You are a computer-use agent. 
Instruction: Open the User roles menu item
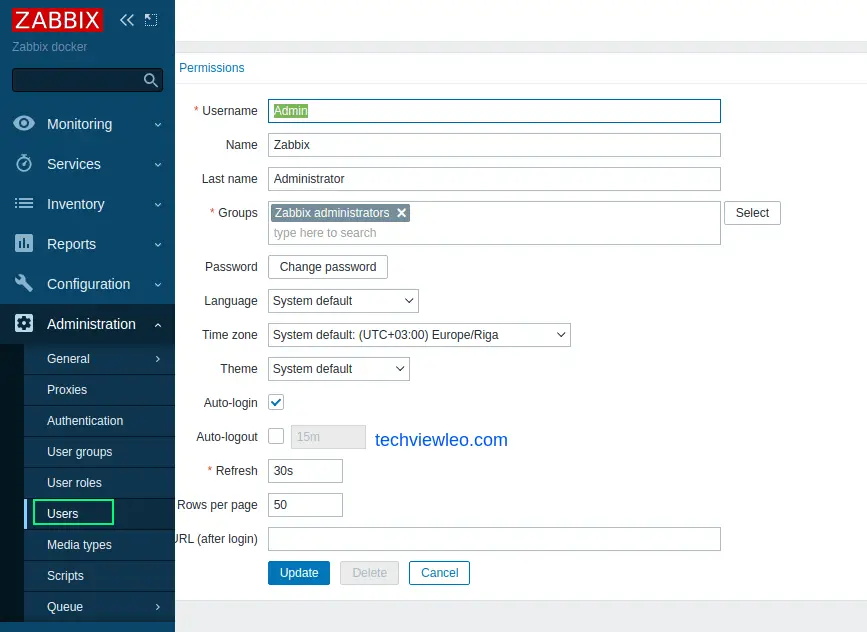pyautogui.click(x=100, y=483)
